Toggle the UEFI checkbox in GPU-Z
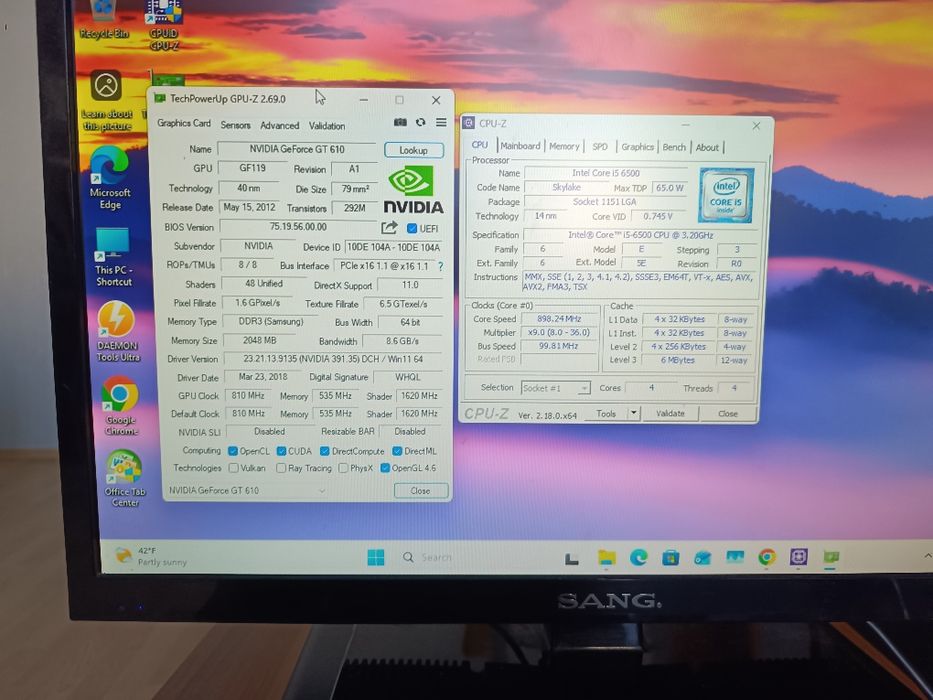 coord(412,228)
